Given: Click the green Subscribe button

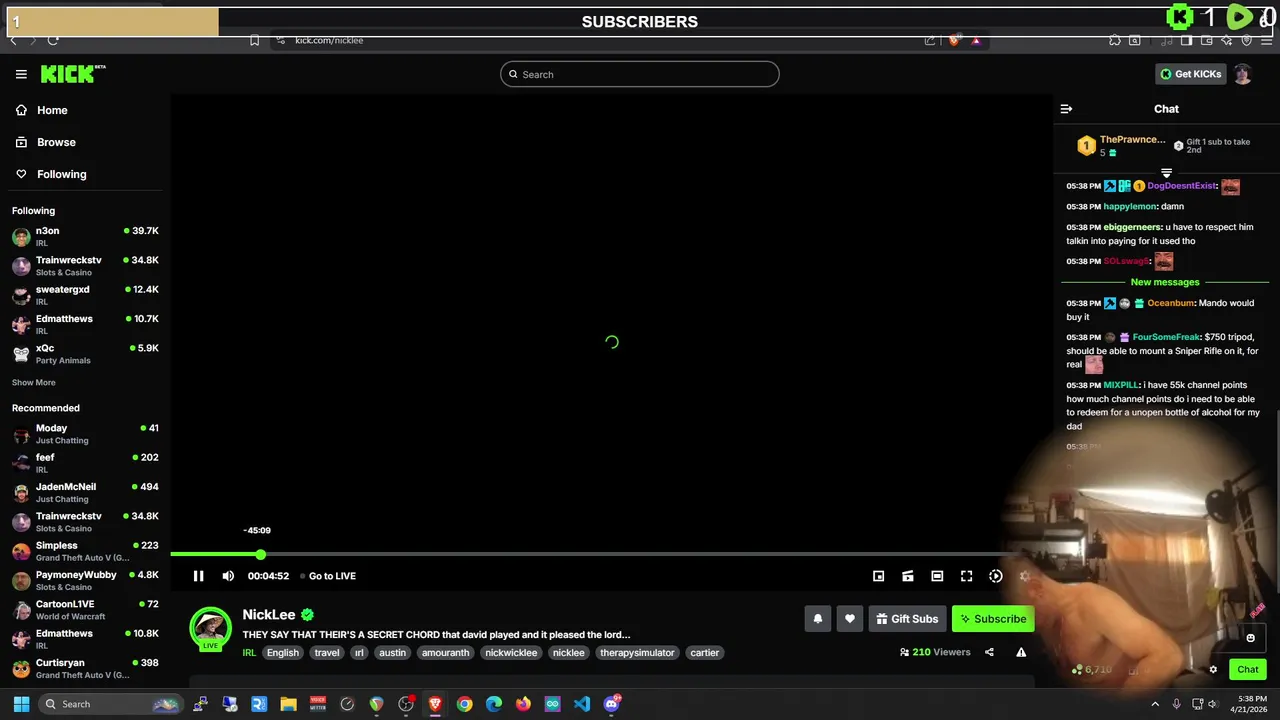Looking at the screenshot, I should (x=993, y=619).
